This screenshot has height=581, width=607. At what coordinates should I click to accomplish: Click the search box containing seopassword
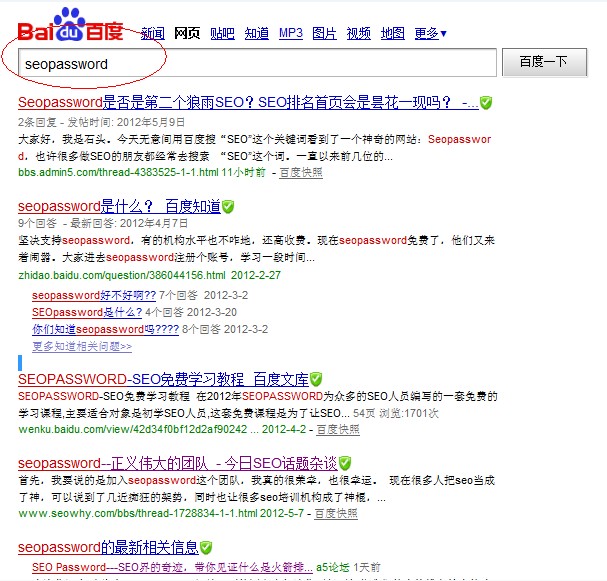click(257, 63)
